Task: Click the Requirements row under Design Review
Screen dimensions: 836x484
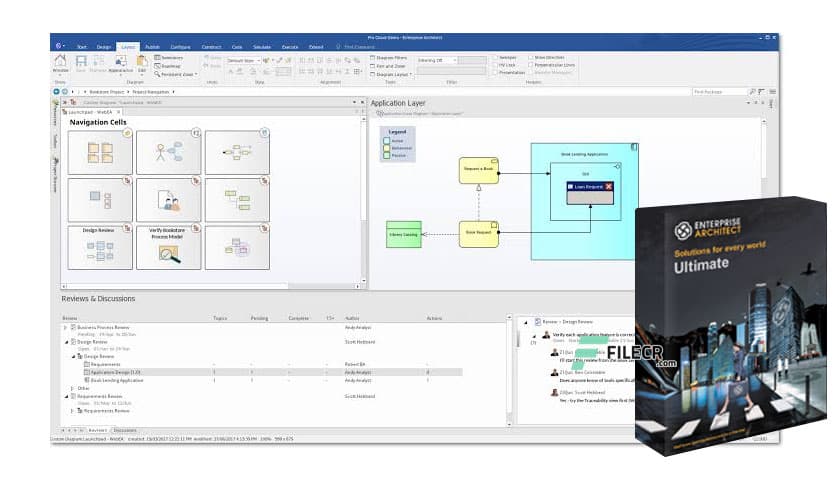Action: pos(263,364)
